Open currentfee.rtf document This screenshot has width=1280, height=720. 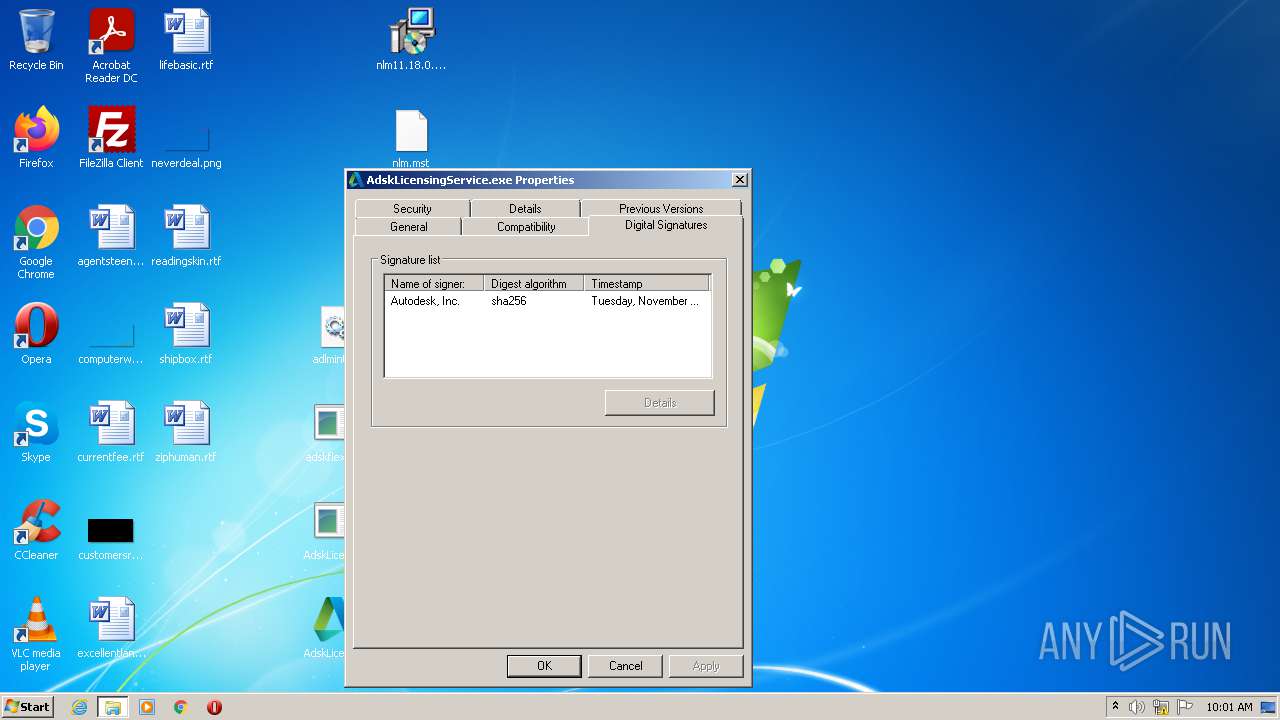pos(111,432)
